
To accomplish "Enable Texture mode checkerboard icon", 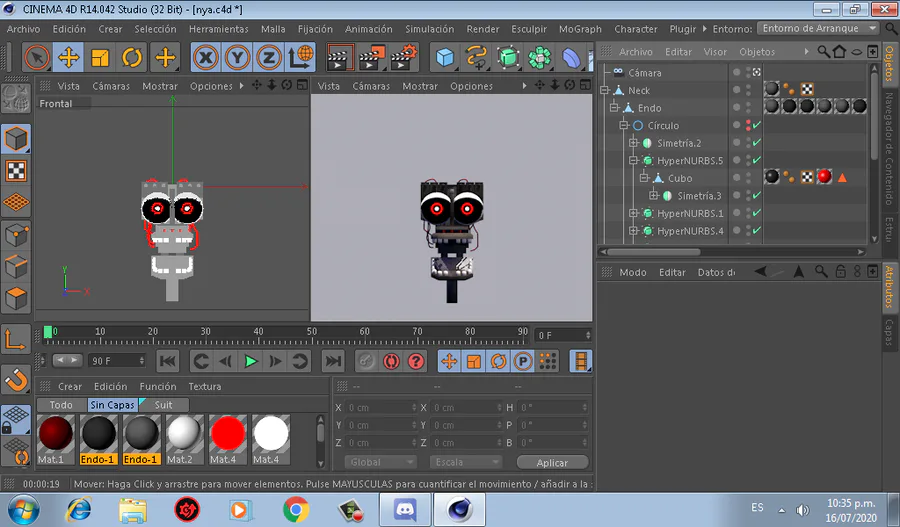I will coord(16,170).
